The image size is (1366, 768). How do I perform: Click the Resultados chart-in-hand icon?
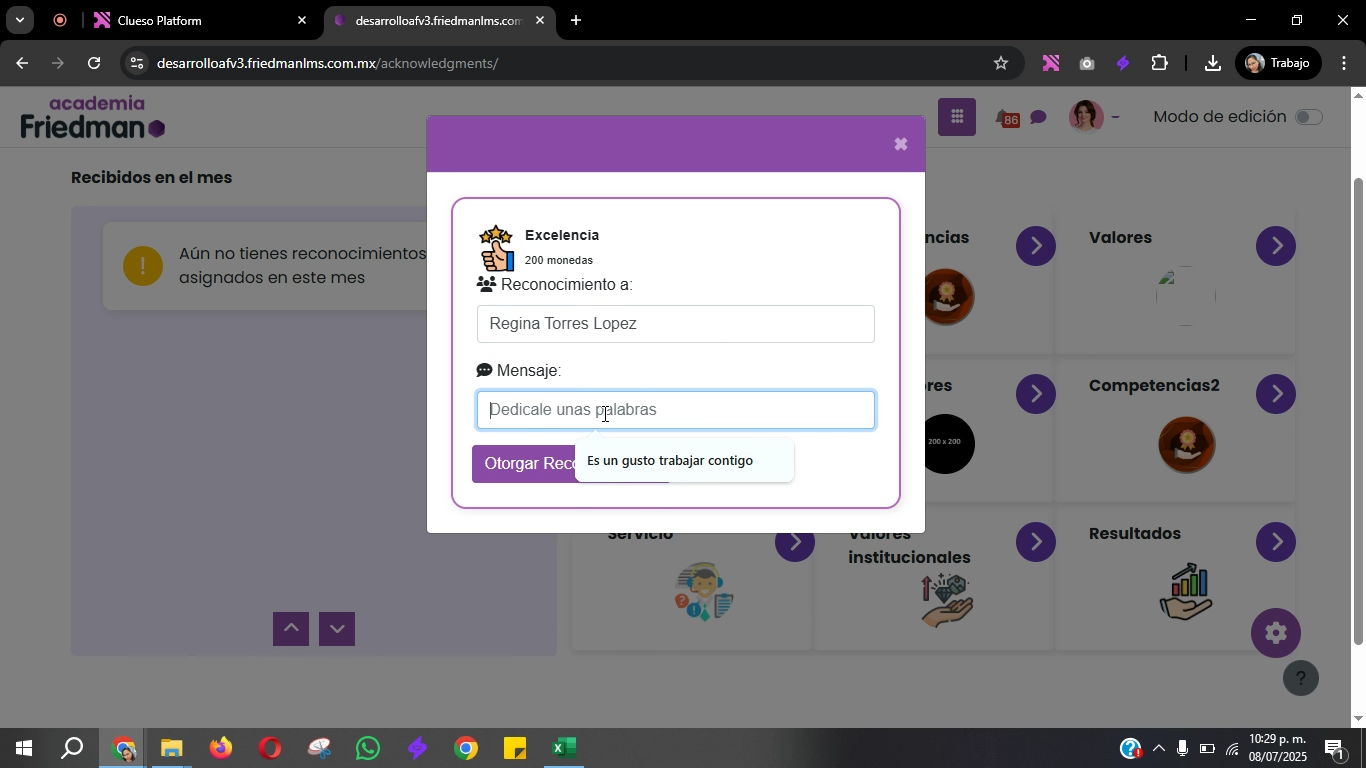point(1186,592)
